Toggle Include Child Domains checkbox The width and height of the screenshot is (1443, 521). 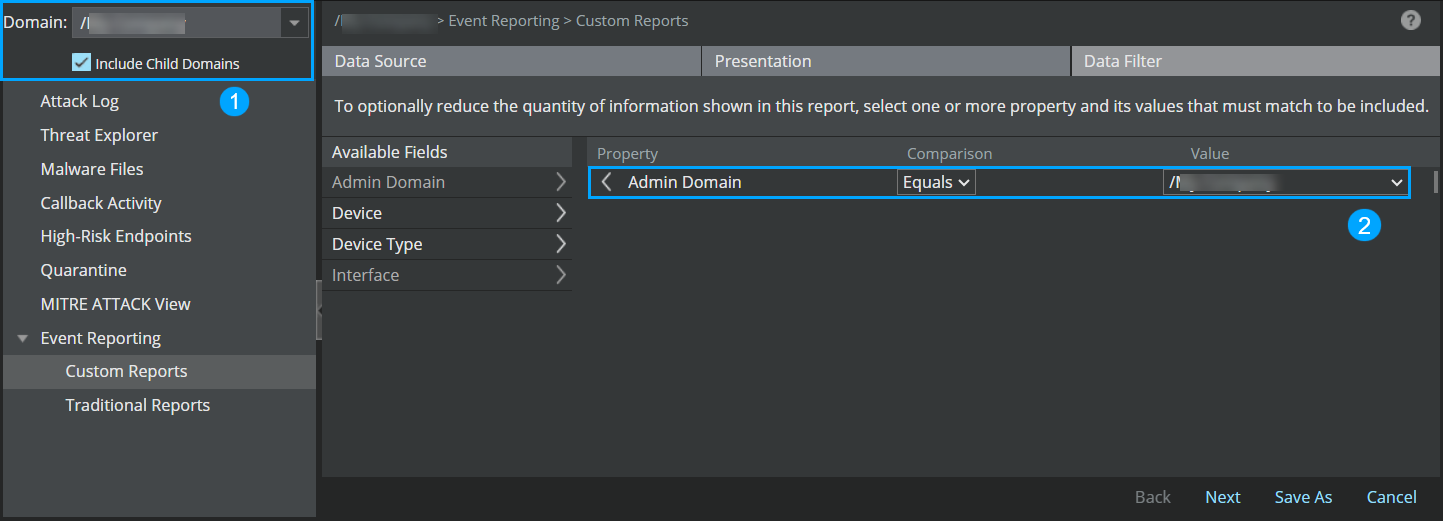(x=82, y=63)
